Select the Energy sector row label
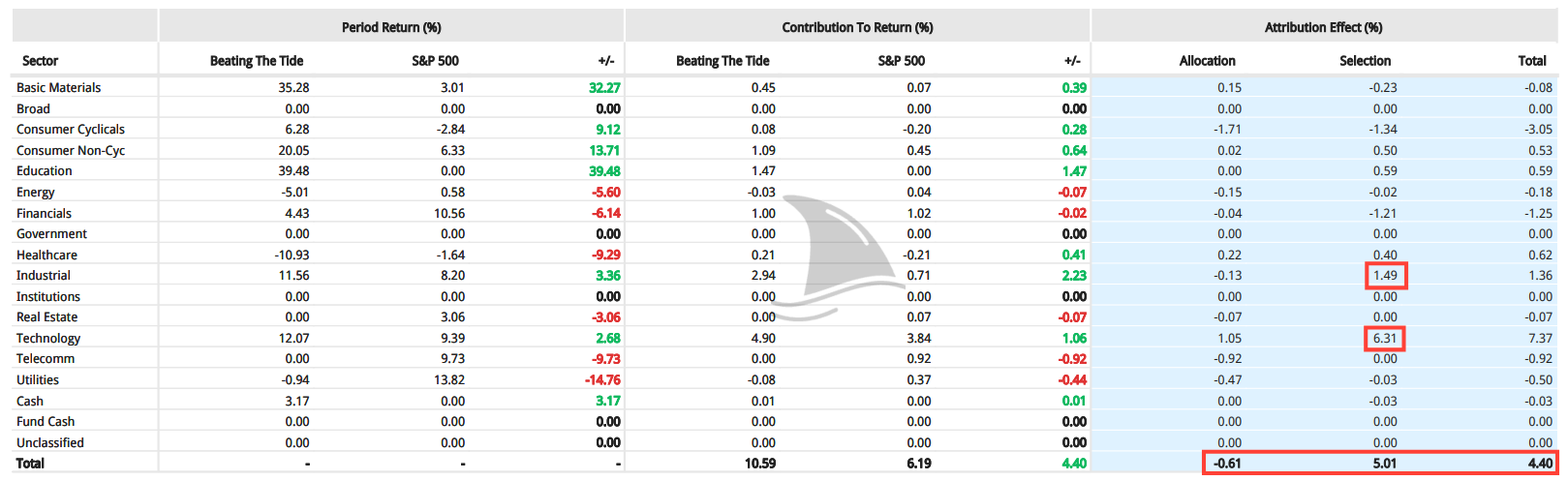 click(35, 193)
